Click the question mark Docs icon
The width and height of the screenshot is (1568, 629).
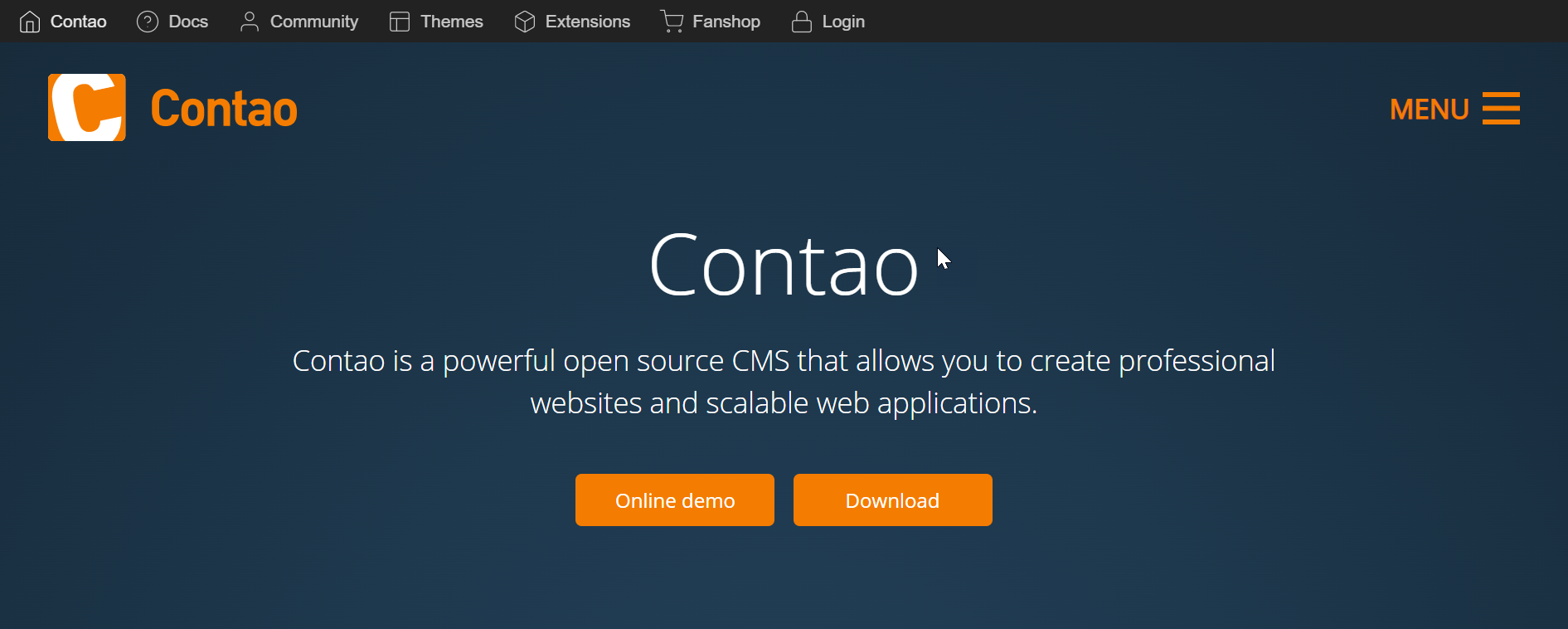click(148, 22)
